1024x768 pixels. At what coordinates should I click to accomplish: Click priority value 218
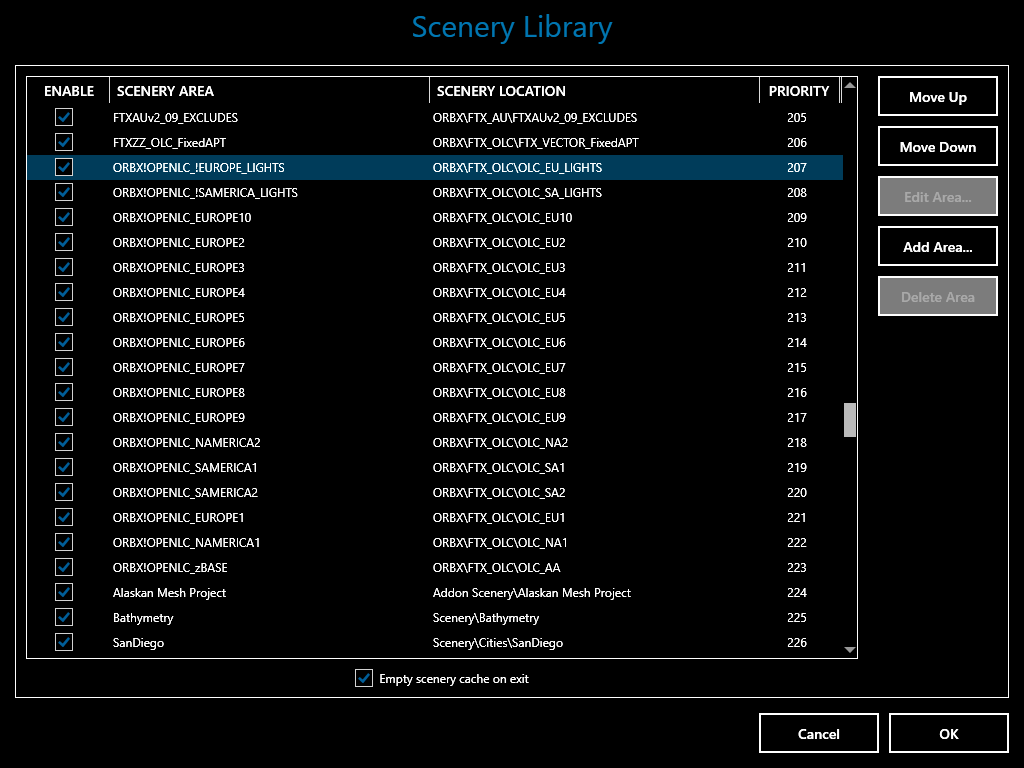click(797, 442)
